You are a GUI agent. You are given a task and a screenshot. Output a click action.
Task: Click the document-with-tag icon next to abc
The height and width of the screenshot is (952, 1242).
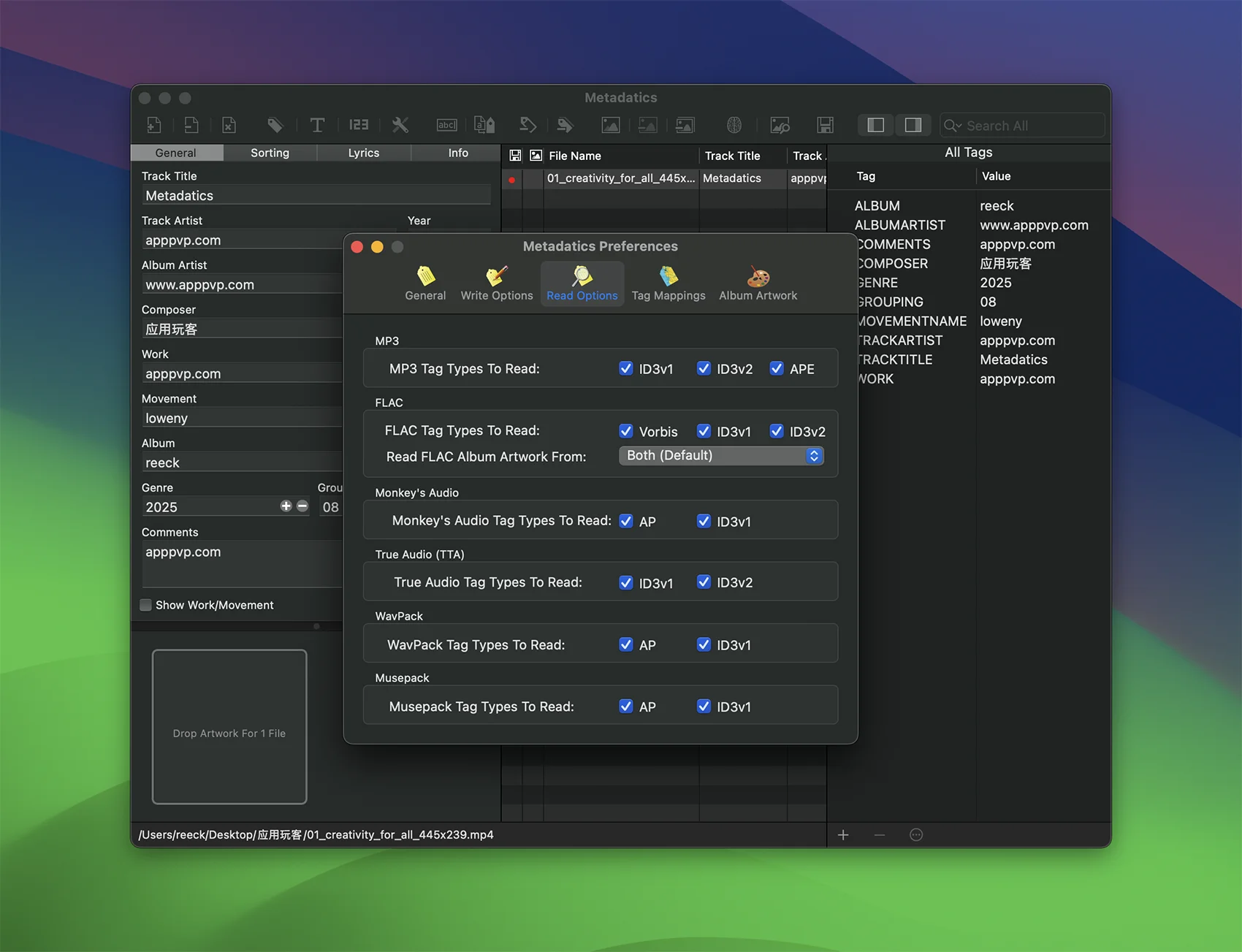pos(484,125)
